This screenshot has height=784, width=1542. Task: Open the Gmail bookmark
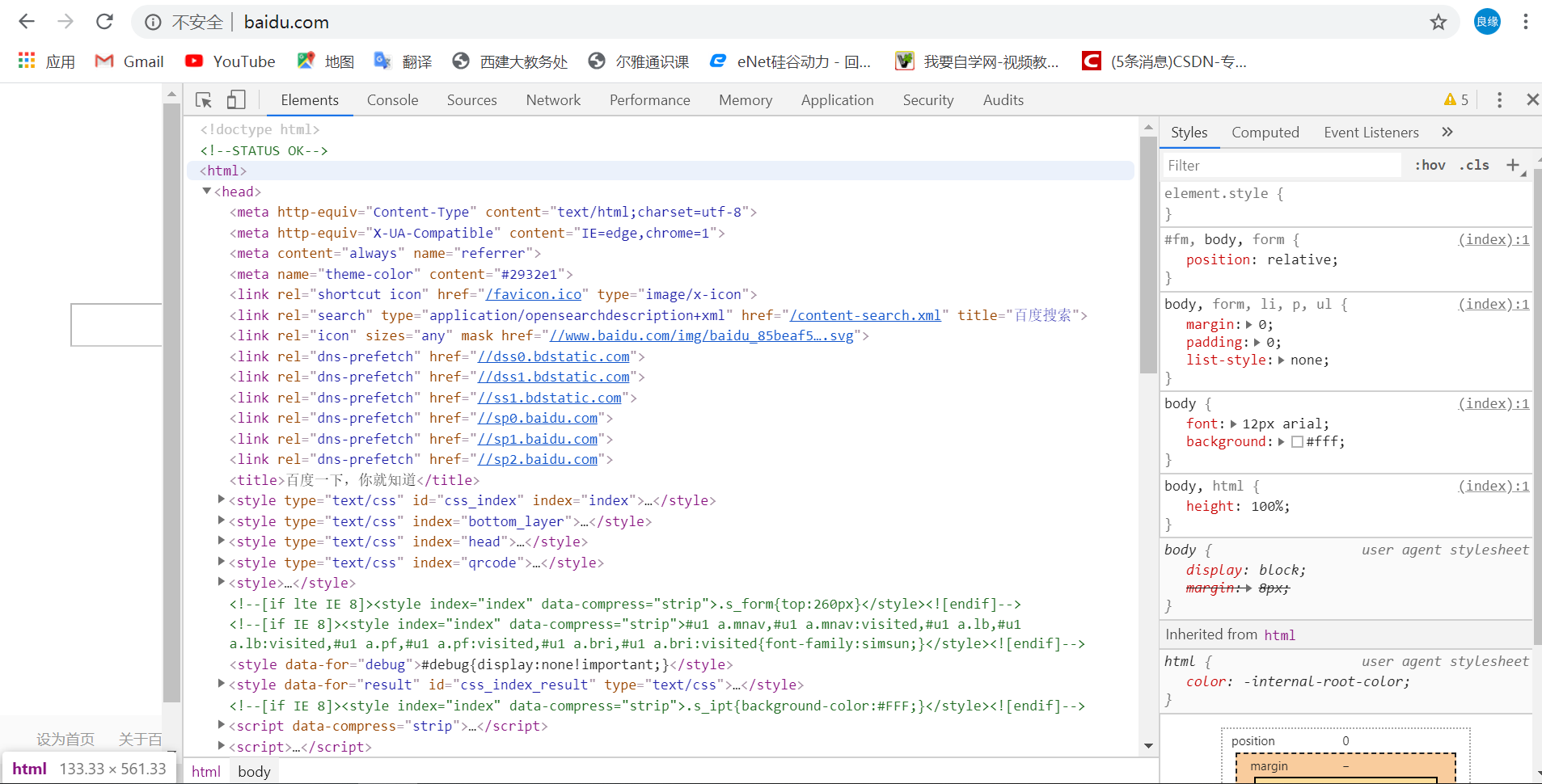tap(129, 61)
